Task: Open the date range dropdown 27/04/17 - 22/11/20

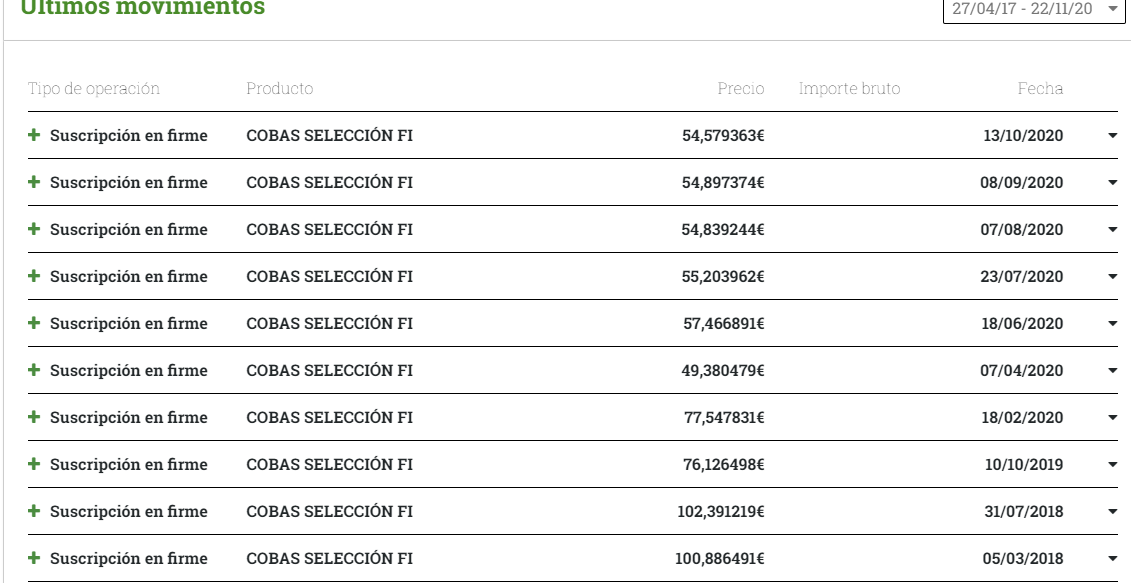Action: [x=1035, y=8]
